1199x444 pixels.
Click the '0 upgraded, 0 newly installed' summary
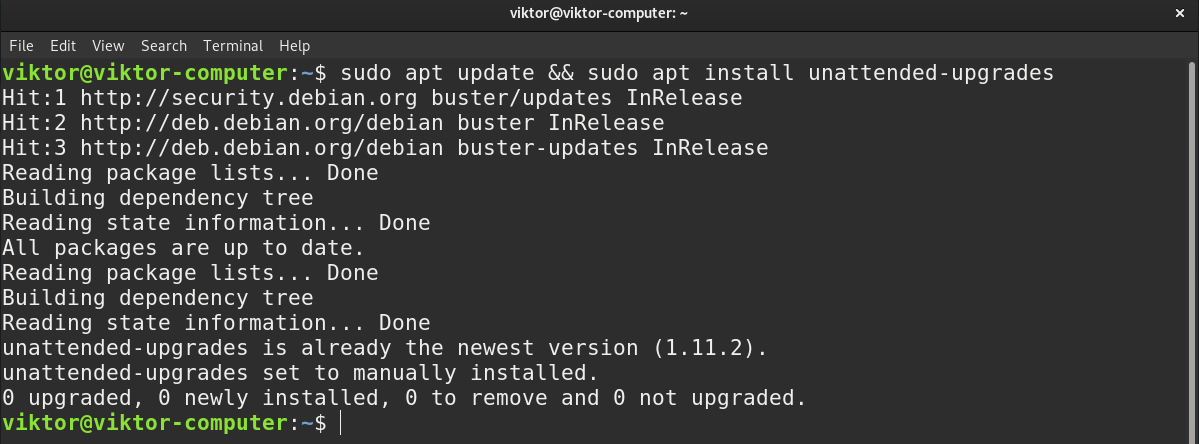coord(405,398)
